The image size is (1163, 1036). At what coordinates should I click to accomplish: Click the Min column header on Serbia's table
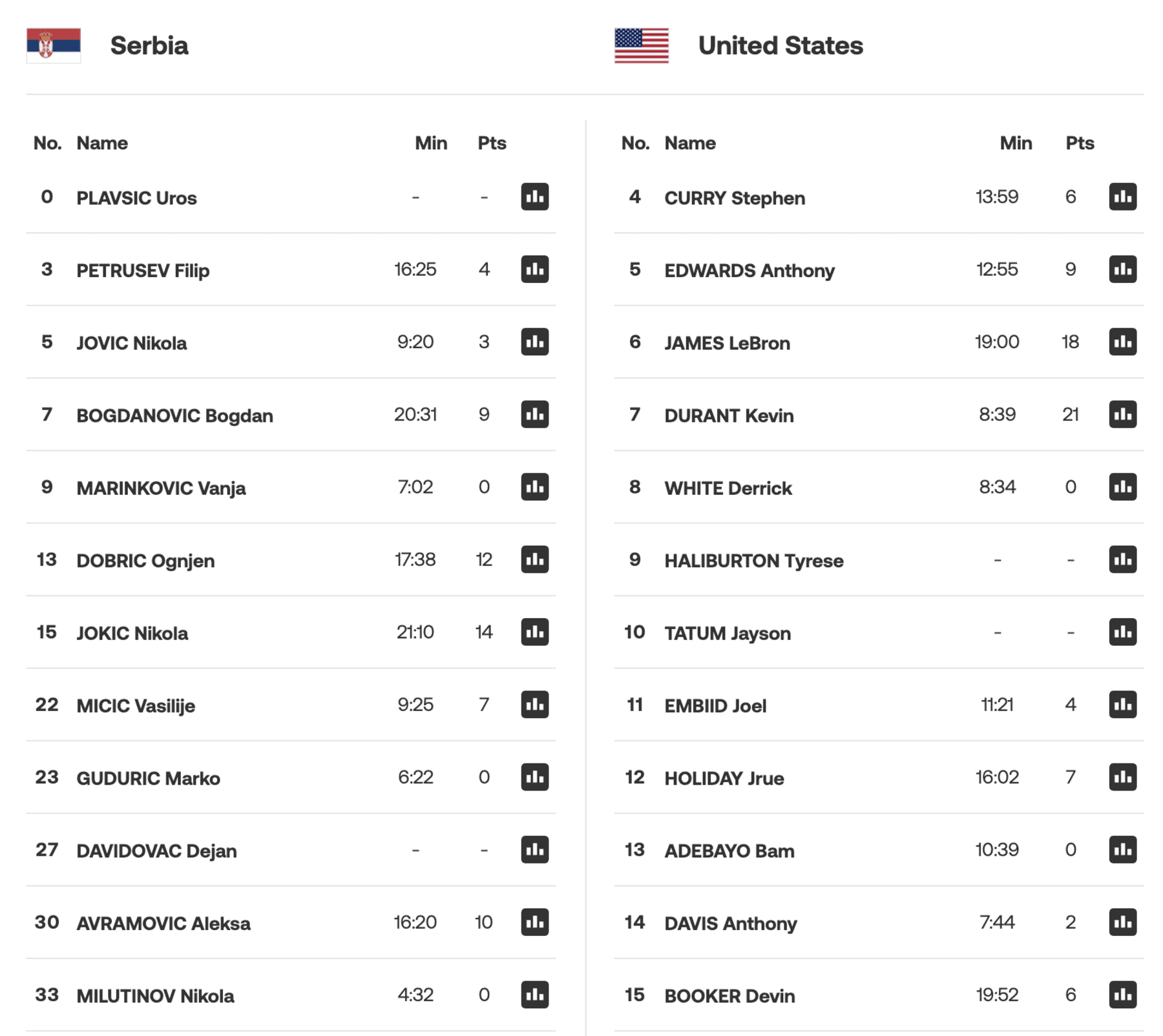(x=430, y=143)
